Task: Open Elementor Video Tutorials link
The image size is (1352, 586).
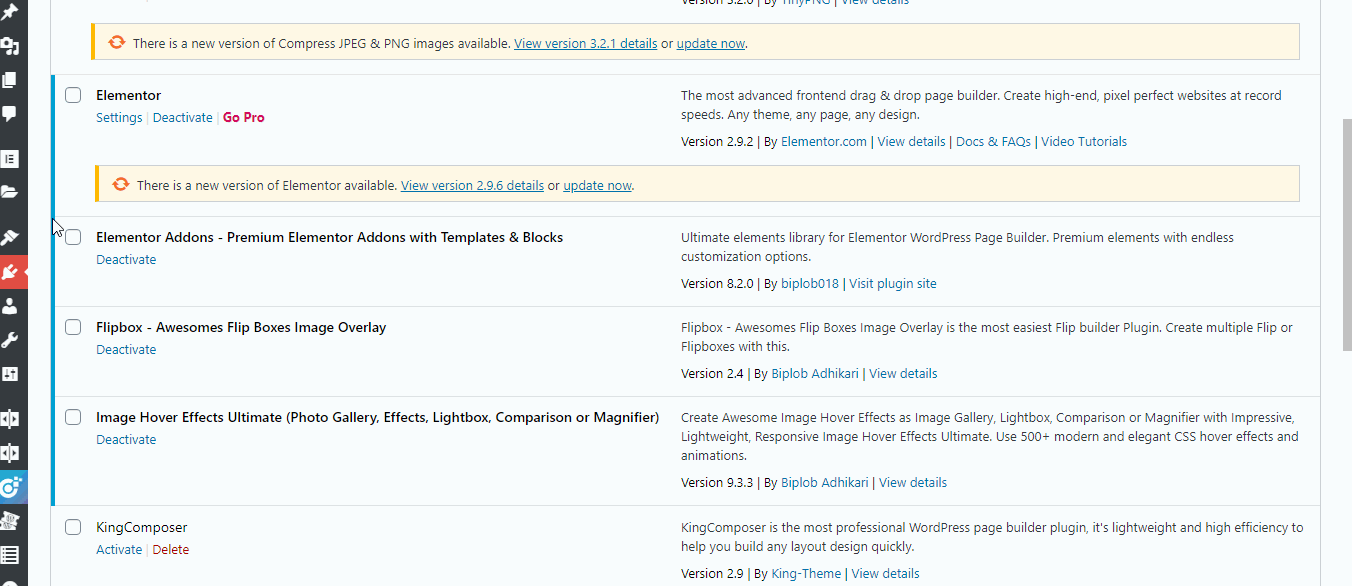Action: pos(1084,141)
